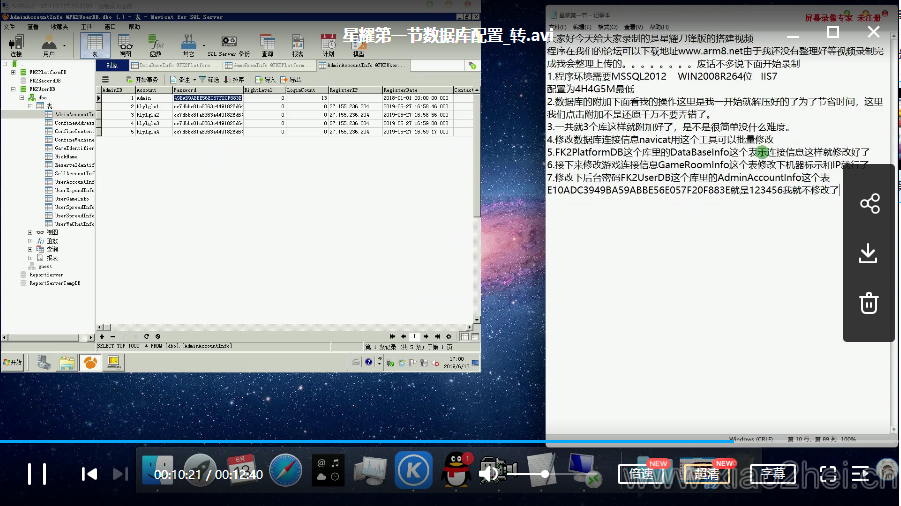Click the 开始事务 begin transaction button
Viewport: 901px width, 506px height.
tap(142, 79)
